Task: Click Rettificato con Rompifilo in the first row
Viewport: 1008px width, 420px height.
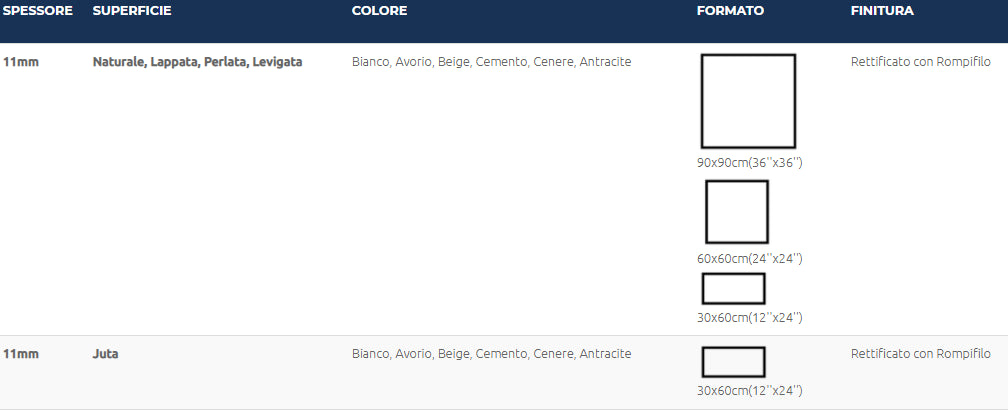Action: tap(920, 62)
